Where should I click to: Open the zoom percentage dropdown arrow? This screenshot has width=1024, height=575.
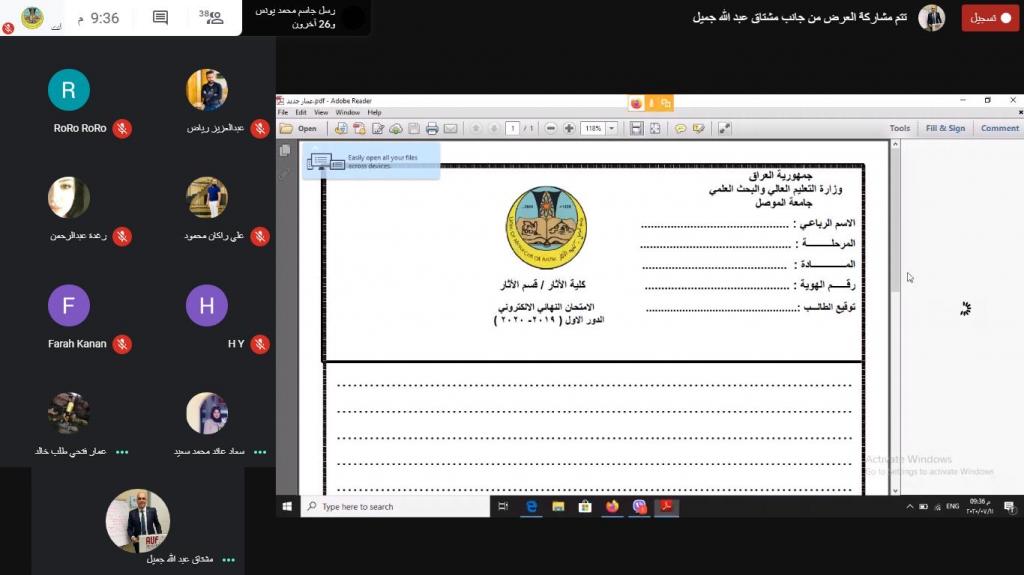[611, 128]
